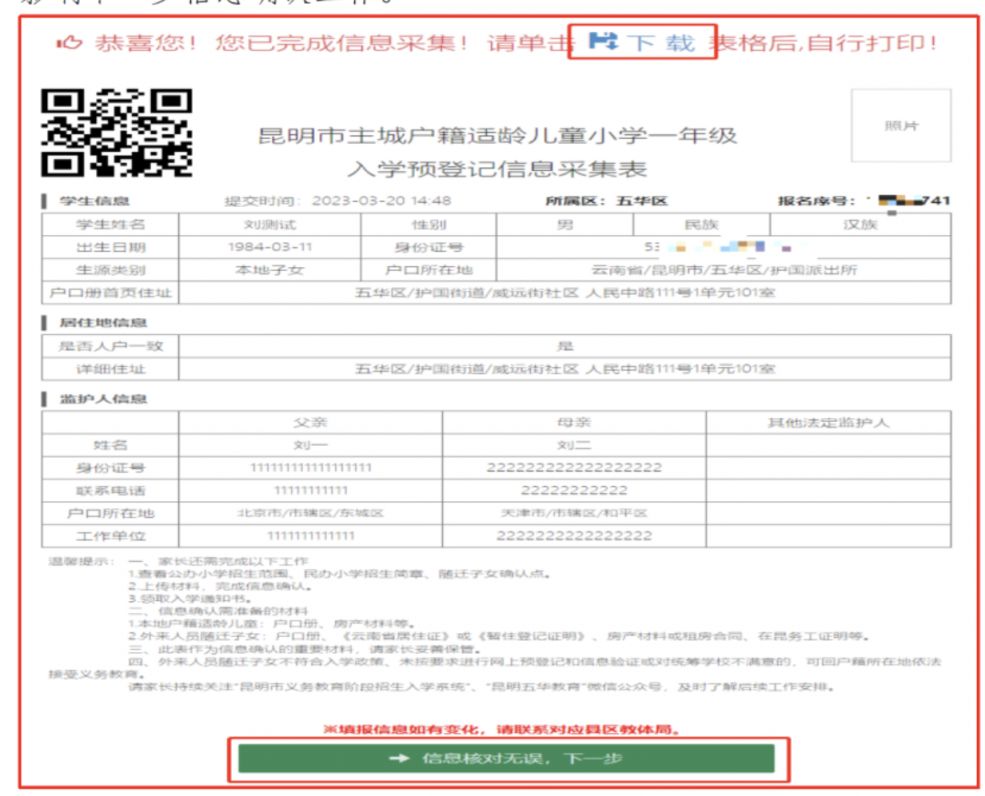Click the download icon beside 下载

click(x=603, y=41)
